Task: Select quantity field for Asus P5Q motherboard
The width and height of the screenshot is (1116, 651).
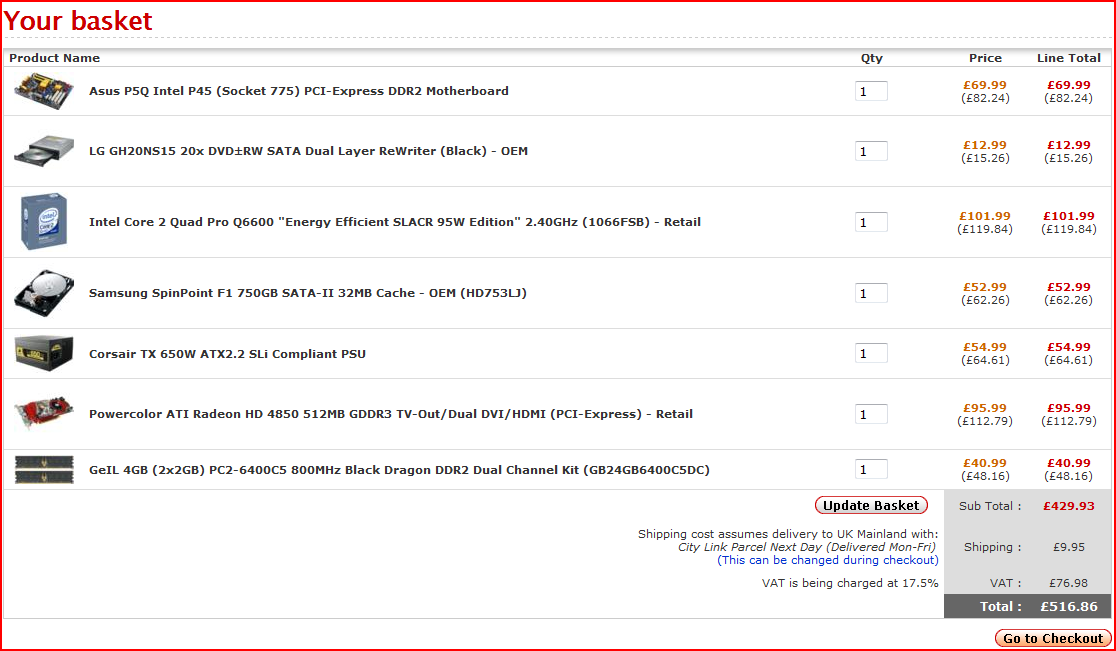Action: tap(871, 91)
